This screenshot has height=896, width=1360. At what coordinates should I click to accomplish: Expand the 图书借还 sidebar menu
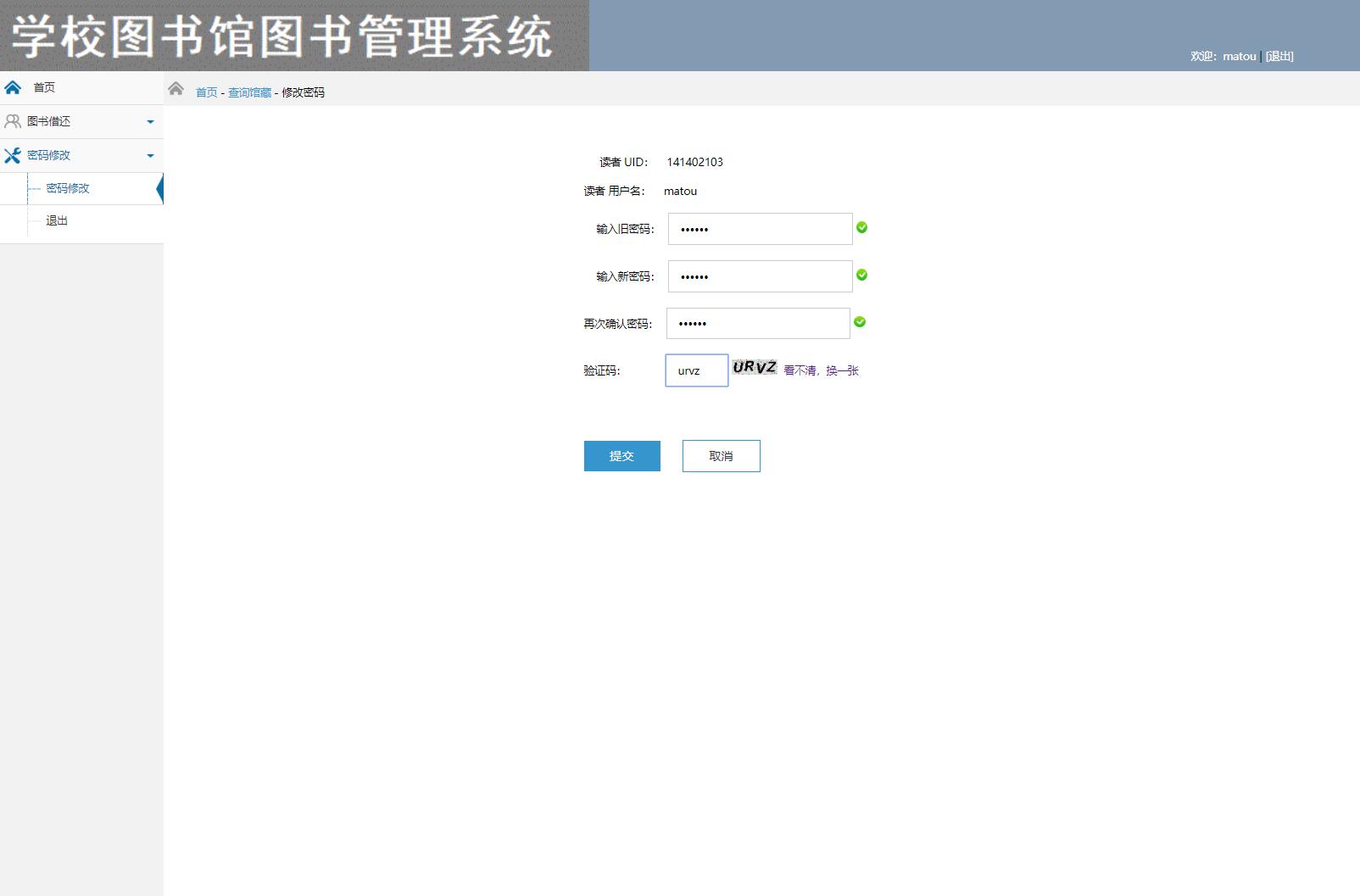[151, 121]
